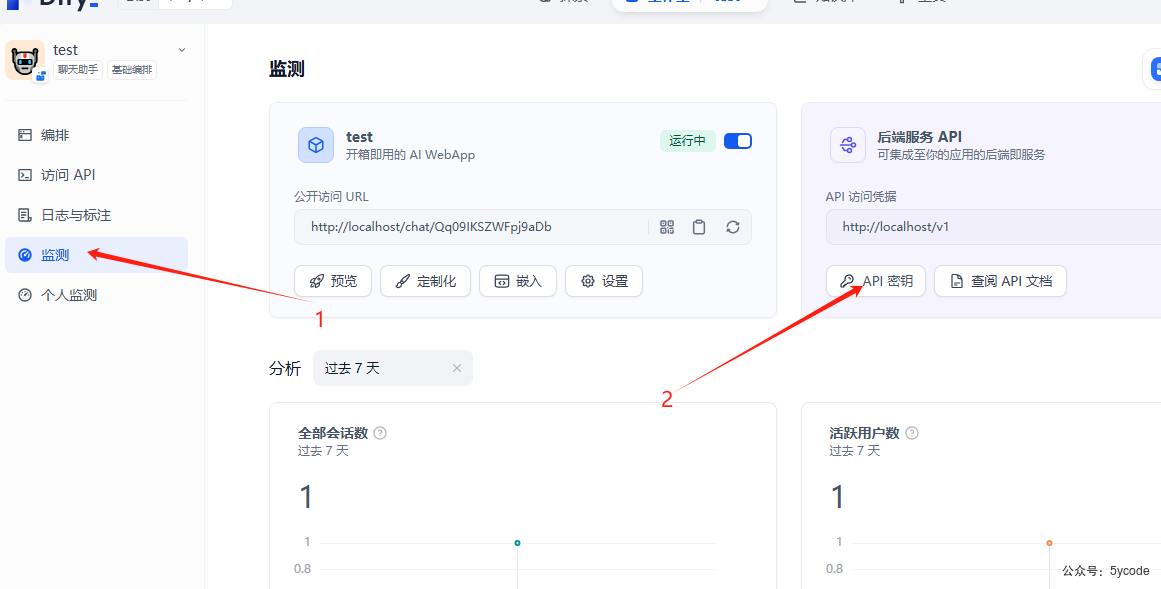Open 查阅 API 文档
The height and width of the screenshot is (589, 1161).
pos(1000,281)
